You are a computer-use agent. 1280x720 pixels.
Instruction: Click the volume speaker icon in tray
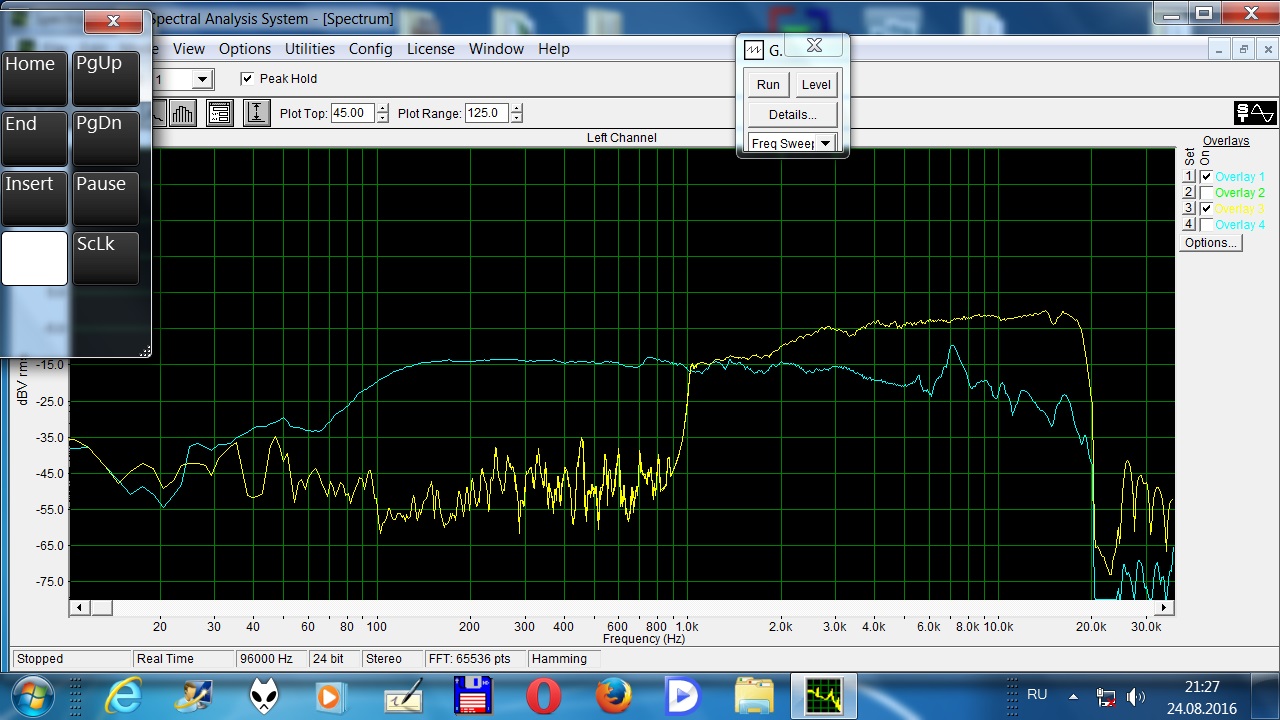coord(1135,696)
